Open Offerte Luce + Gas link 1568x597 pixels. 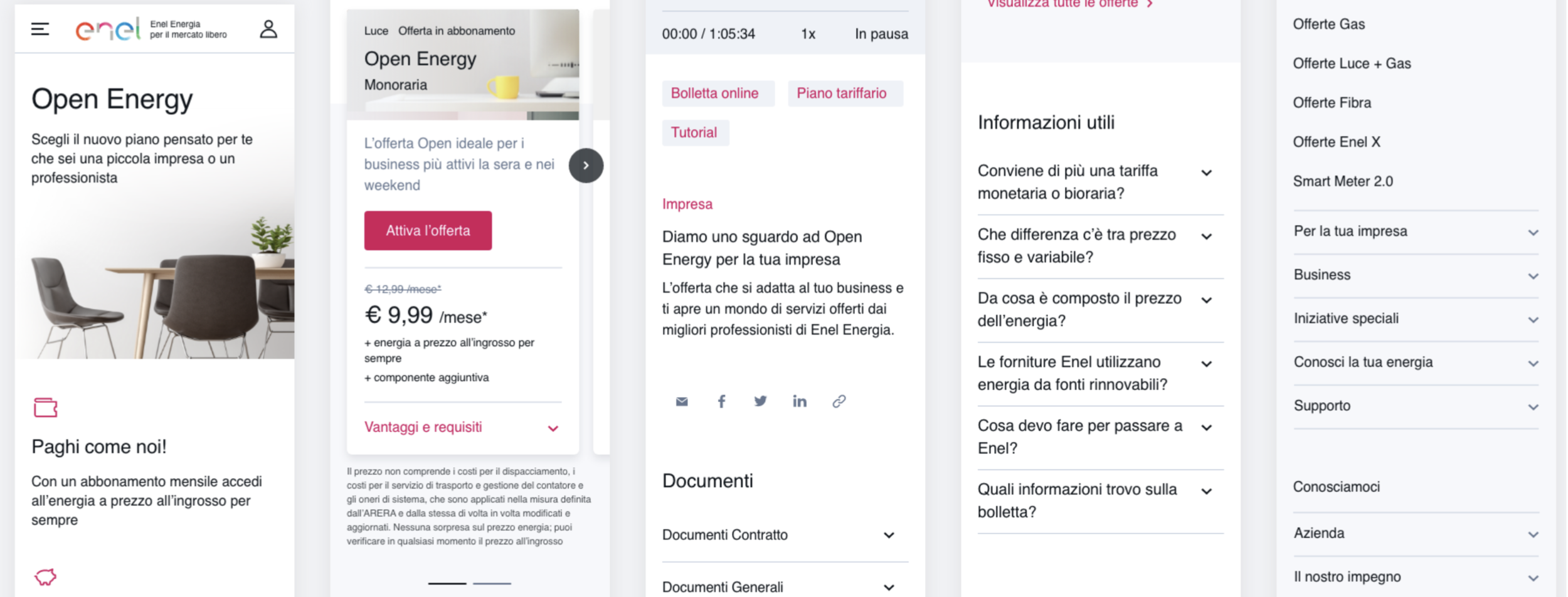[1352, 64]
